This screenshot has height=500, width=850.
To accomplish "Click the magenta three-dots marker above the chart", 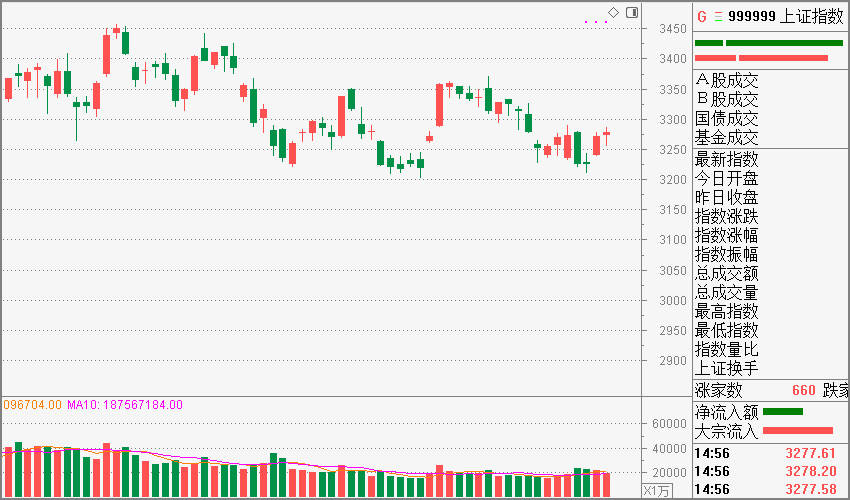I will tap(596, 22).
